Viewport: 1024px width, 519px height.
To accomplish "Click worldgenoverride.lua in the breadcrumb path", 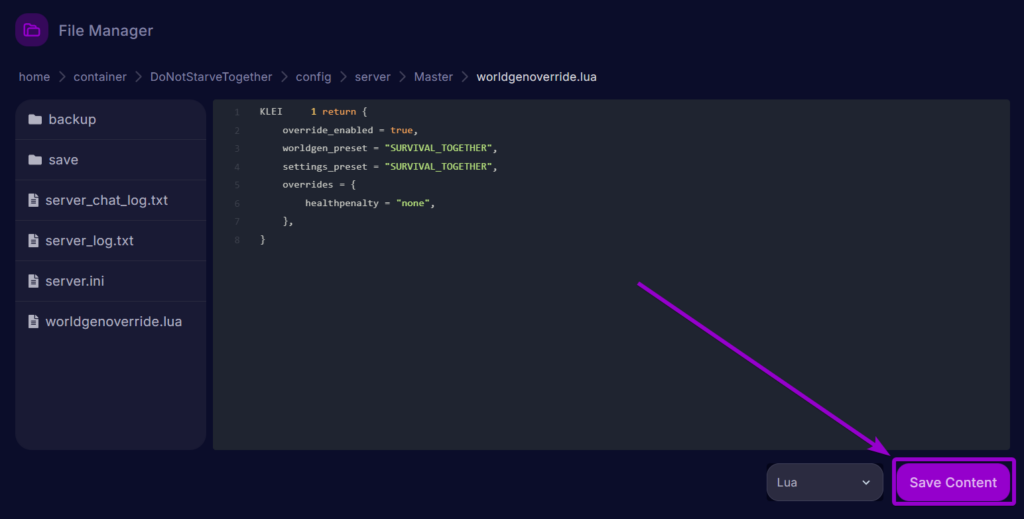I will click(536, 77).
